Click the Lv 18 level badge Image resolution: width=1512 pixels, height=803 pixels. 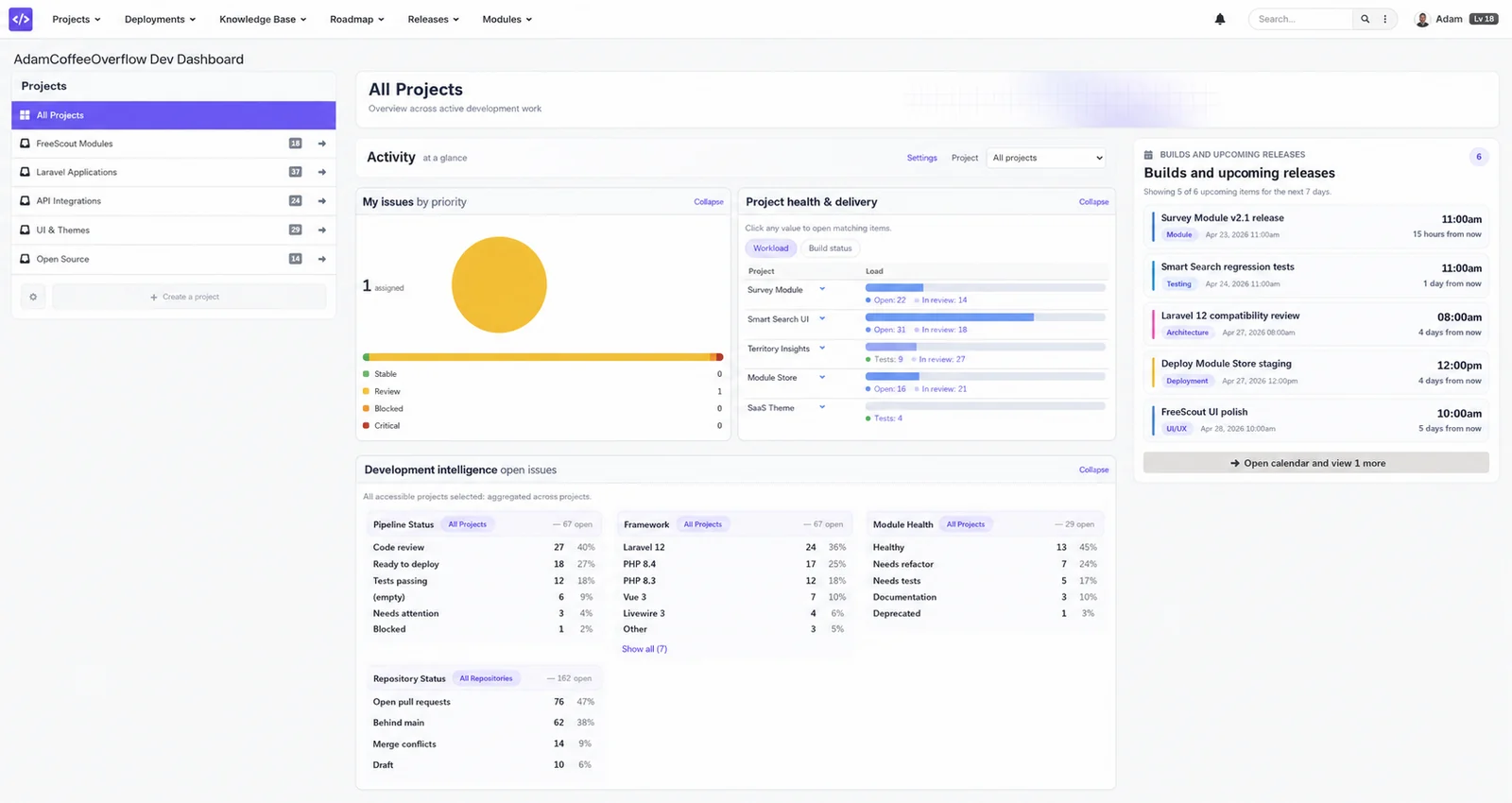coord(1484,19)
